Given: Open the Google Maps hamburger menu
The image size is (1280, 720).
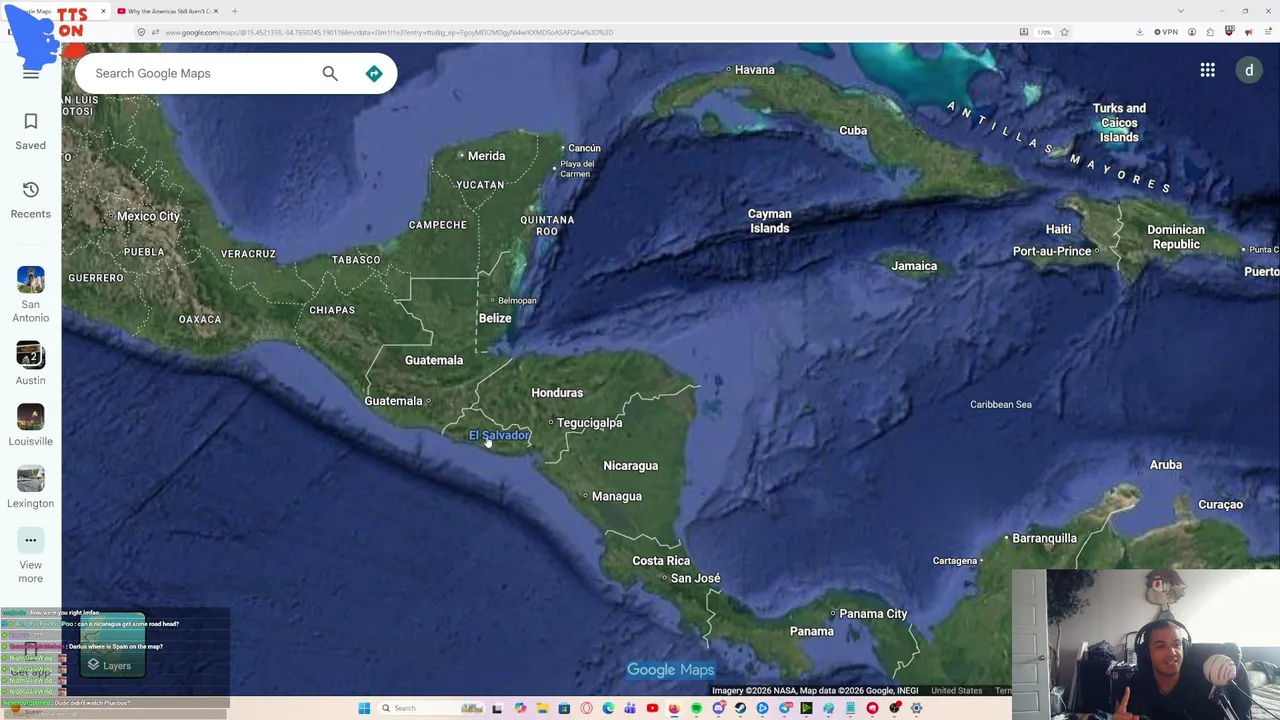Looking at the screenshot, I should point(31,73).
